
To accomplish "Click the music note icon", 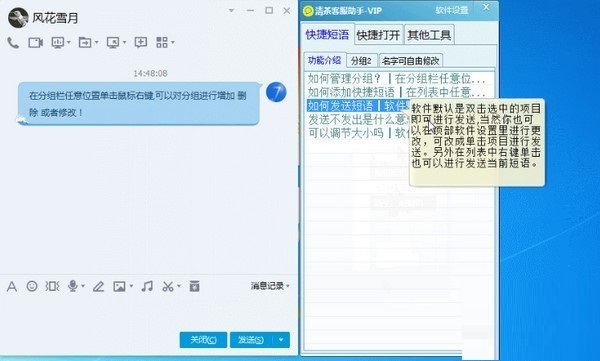I will click(147, 286).
